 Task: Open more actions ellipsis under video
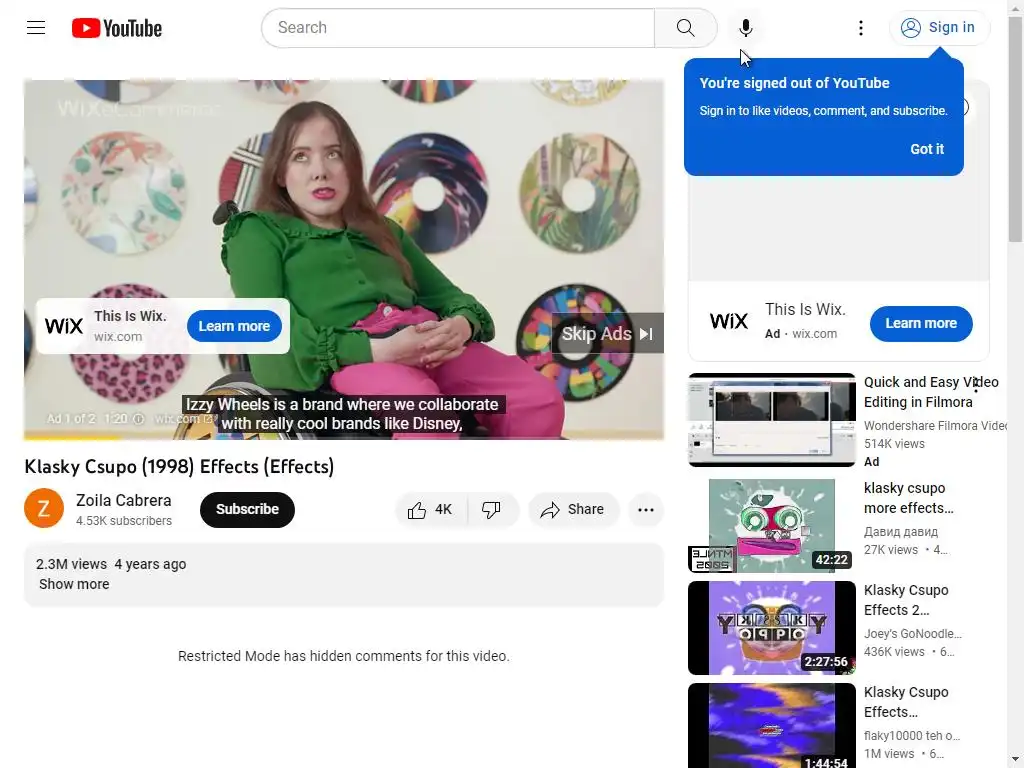coord(645,509)
